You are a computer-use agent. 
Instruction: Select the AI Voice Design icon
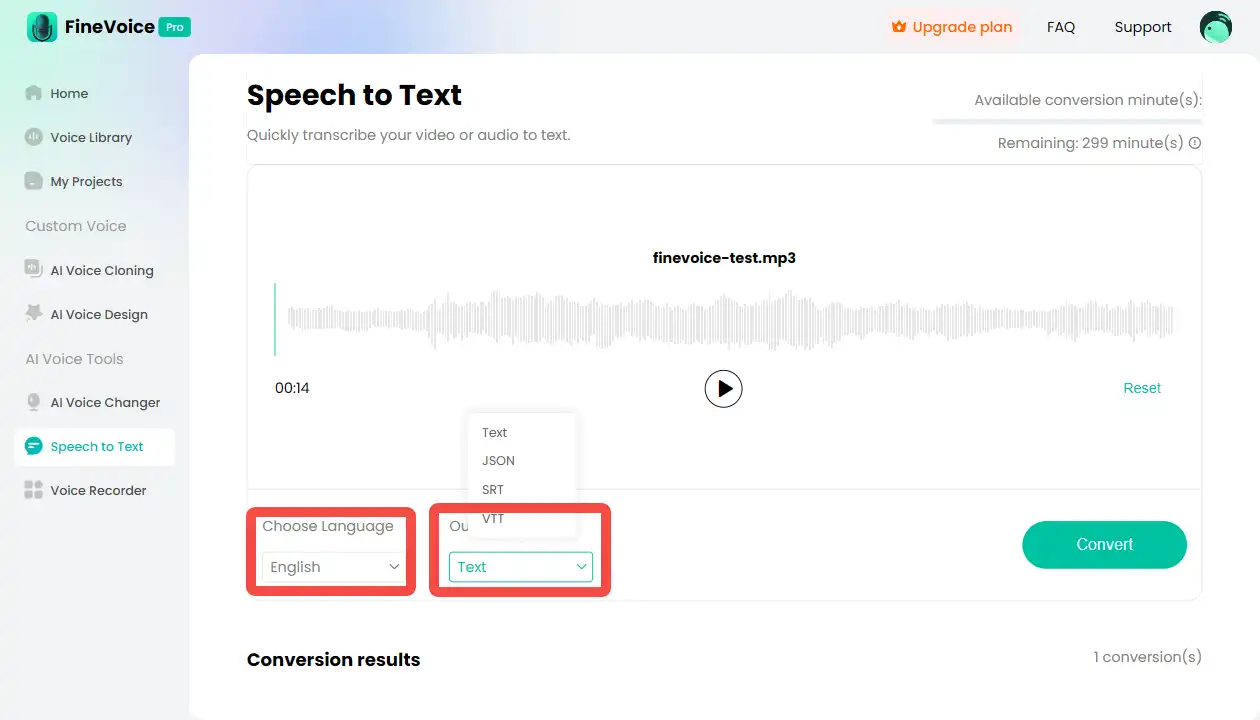(34, 314)
